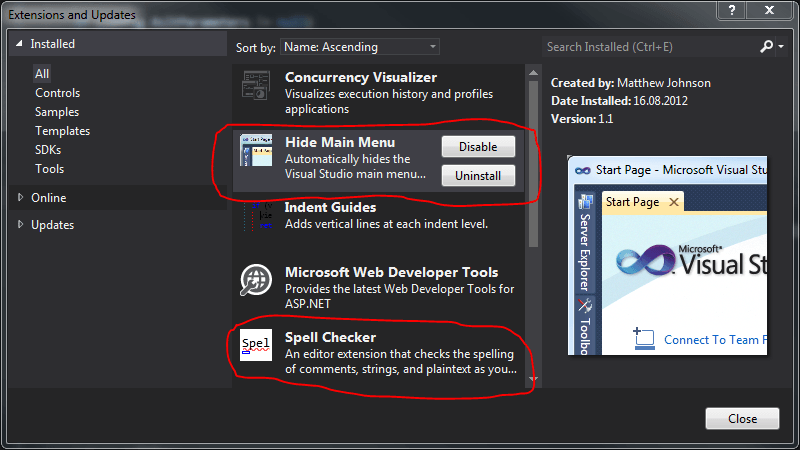Click the scroll up arrow of extension list
Viewport: 800px width, 450px height.
pos(534,73)
